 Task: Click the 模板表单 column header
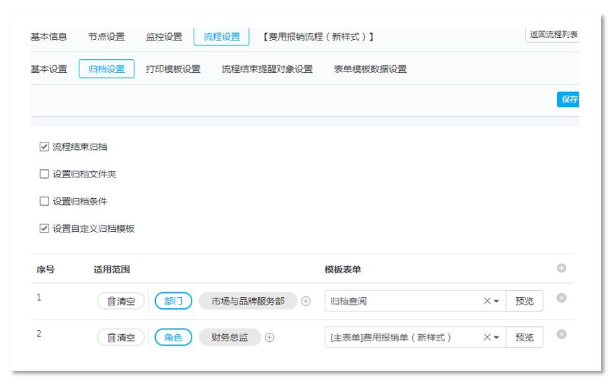point(343,269)
